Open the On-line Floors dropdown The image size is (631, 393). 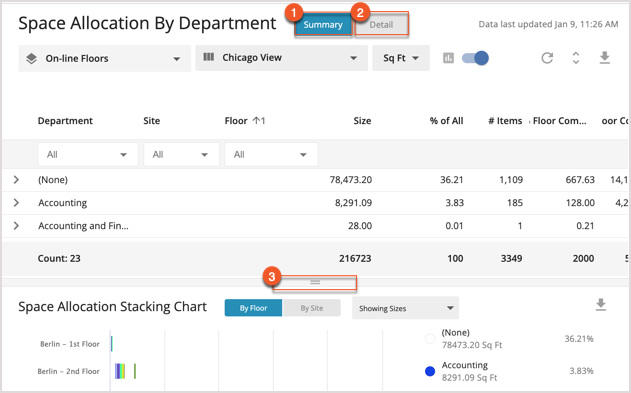point(105,59)
